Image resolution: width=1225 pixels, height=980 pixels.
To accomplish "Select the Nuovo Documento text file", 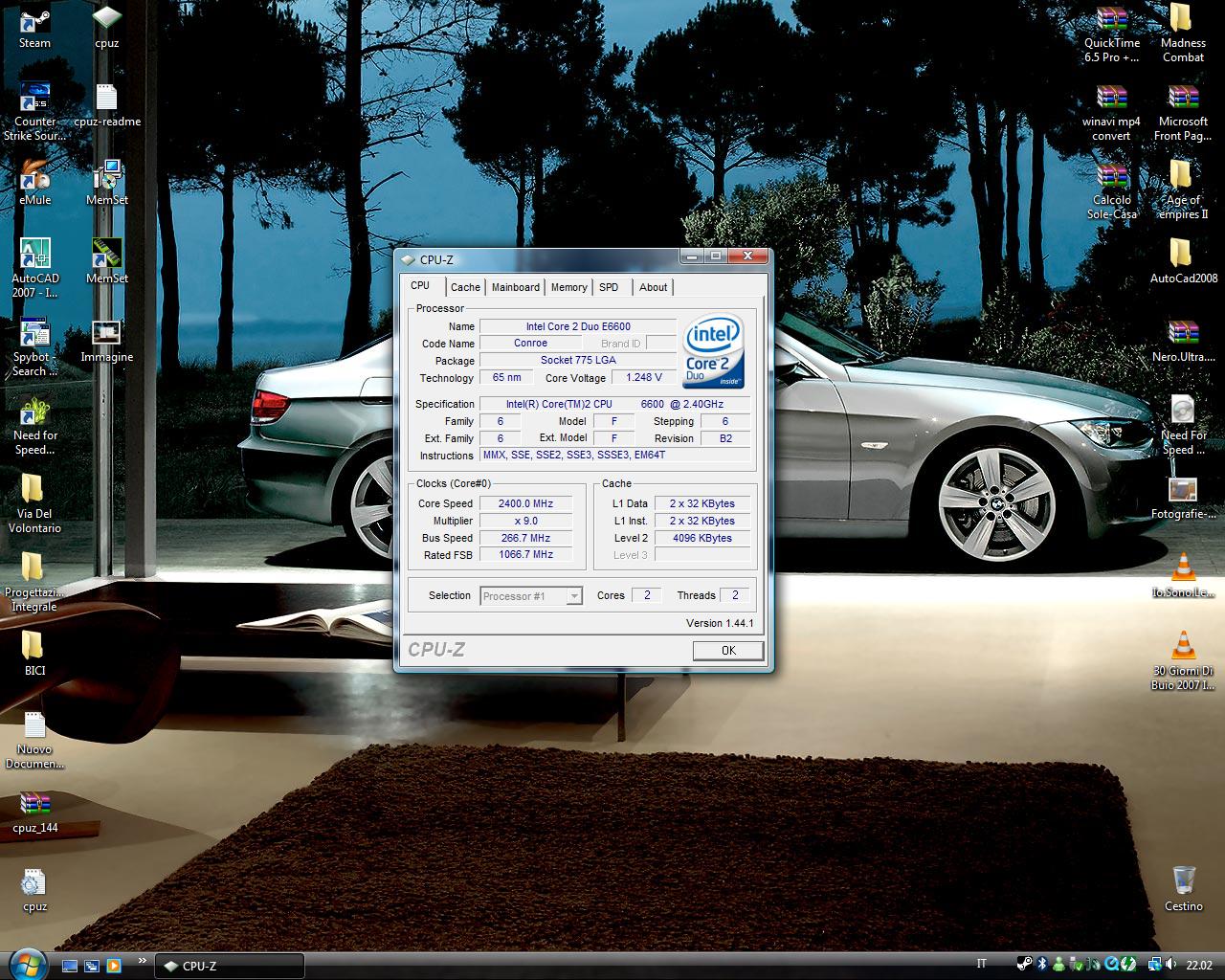I will pyautogui.click(x=34, y=740).
